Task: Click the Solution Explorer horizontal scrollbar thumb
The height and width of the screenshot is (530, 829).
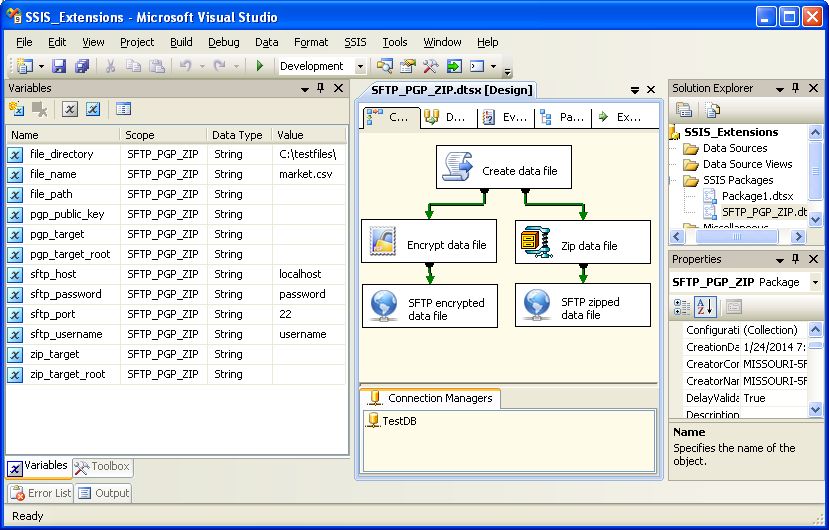Action: tap(736, 236)
